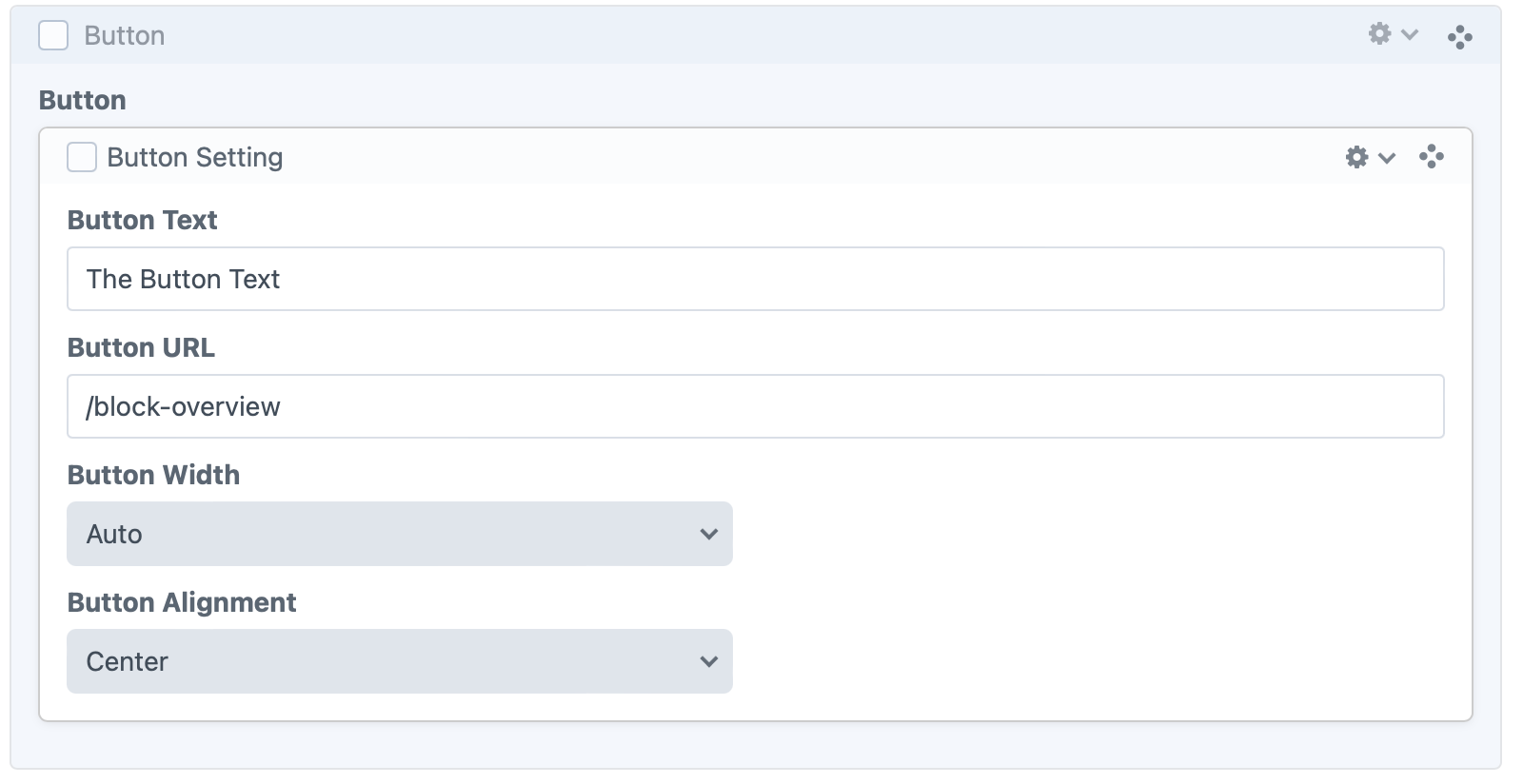The image size is (1523, 784).
Task: Click the Button Text field label
Action: click(x=142, y=220)
